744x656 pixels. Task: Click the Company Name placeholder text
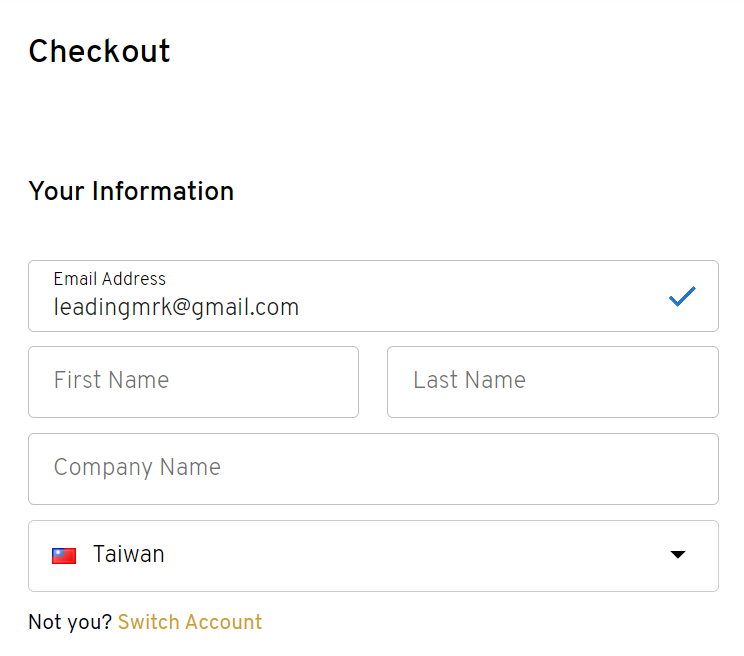click(137, 467)
